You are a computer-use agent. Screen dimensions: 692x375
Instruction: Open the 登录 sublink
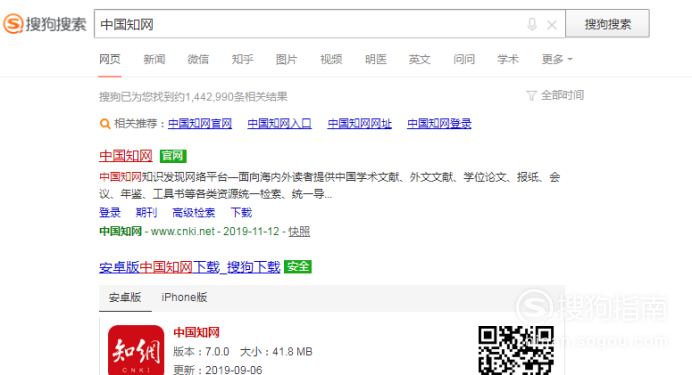point(110,213)
